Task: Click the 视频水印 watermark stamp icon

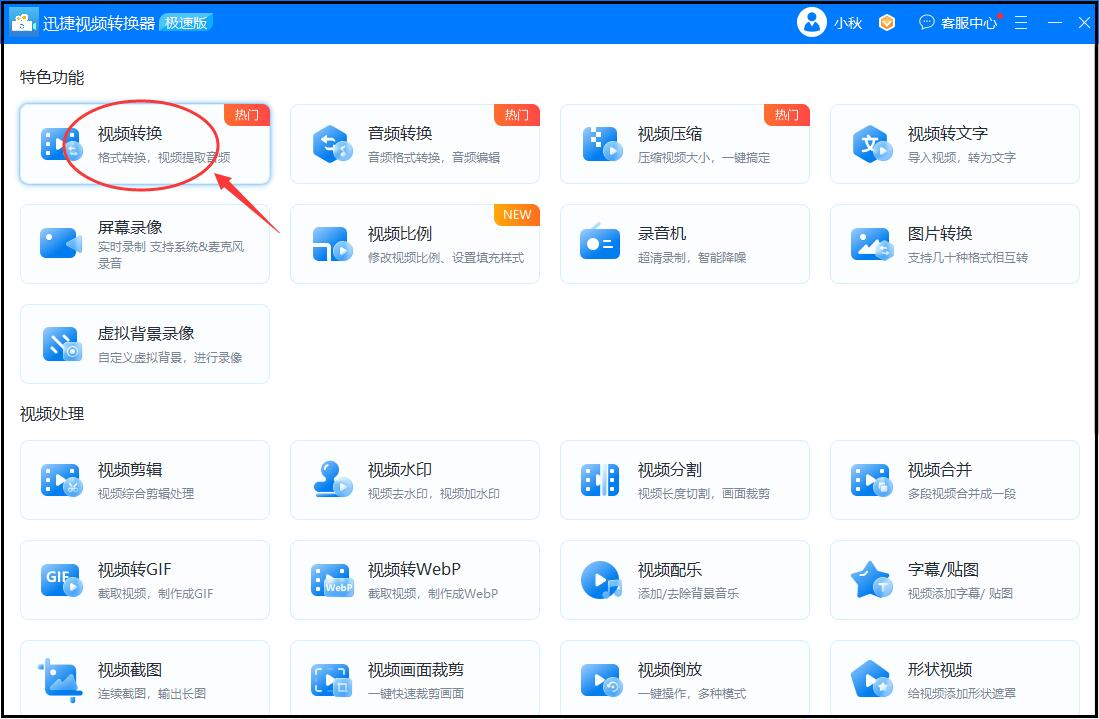Action: tap(332, 480)
